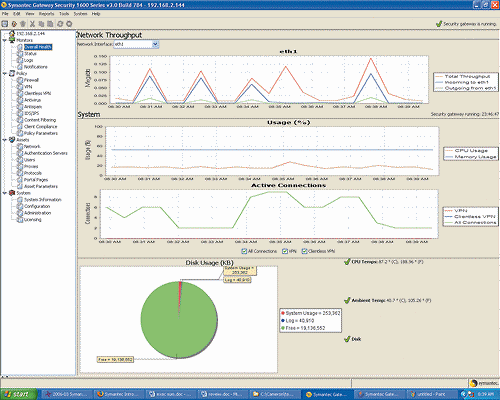
Task: Click the Memory Usage legend entry
Action: click(471, 157)
